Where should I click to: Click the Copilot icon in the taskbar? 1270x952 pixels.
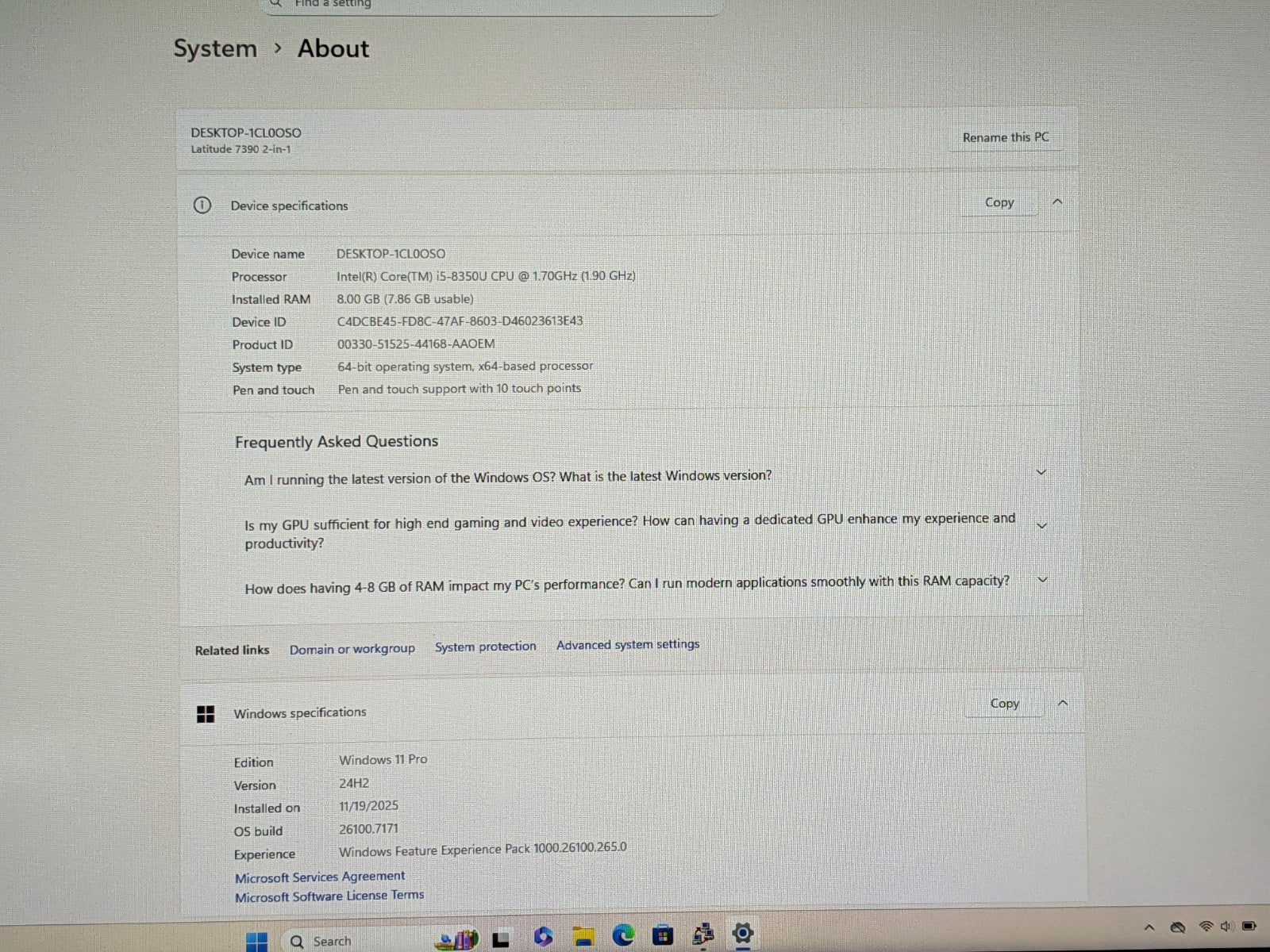click(543, 938)
